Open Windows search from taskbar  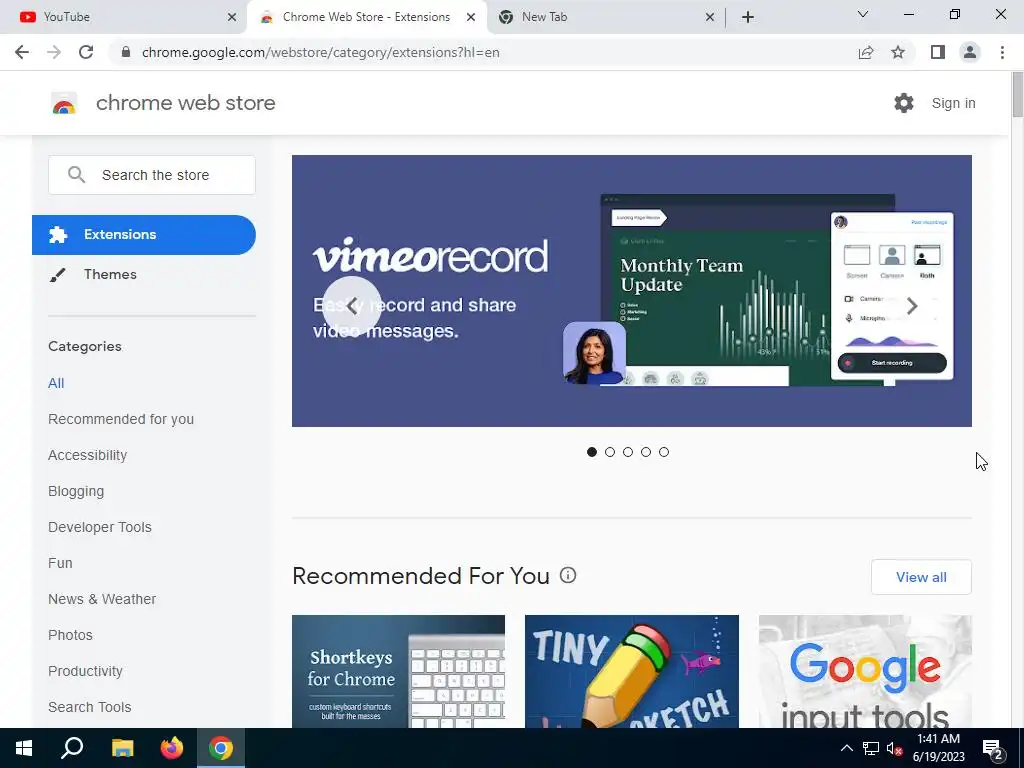tap(72, 748)
